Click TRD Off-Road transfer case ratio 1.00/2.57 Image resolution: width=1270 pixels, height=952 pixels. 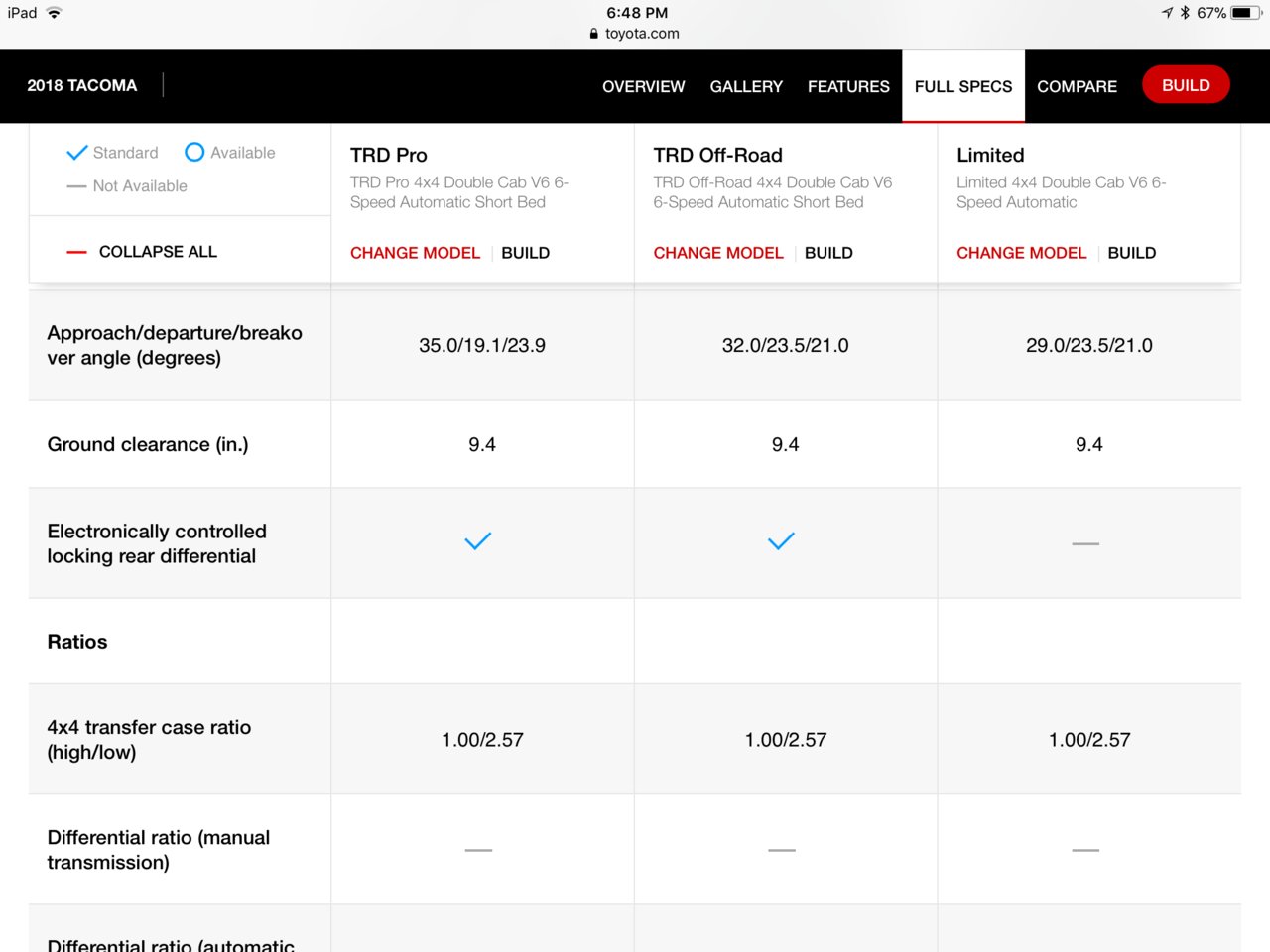[786, 740]
